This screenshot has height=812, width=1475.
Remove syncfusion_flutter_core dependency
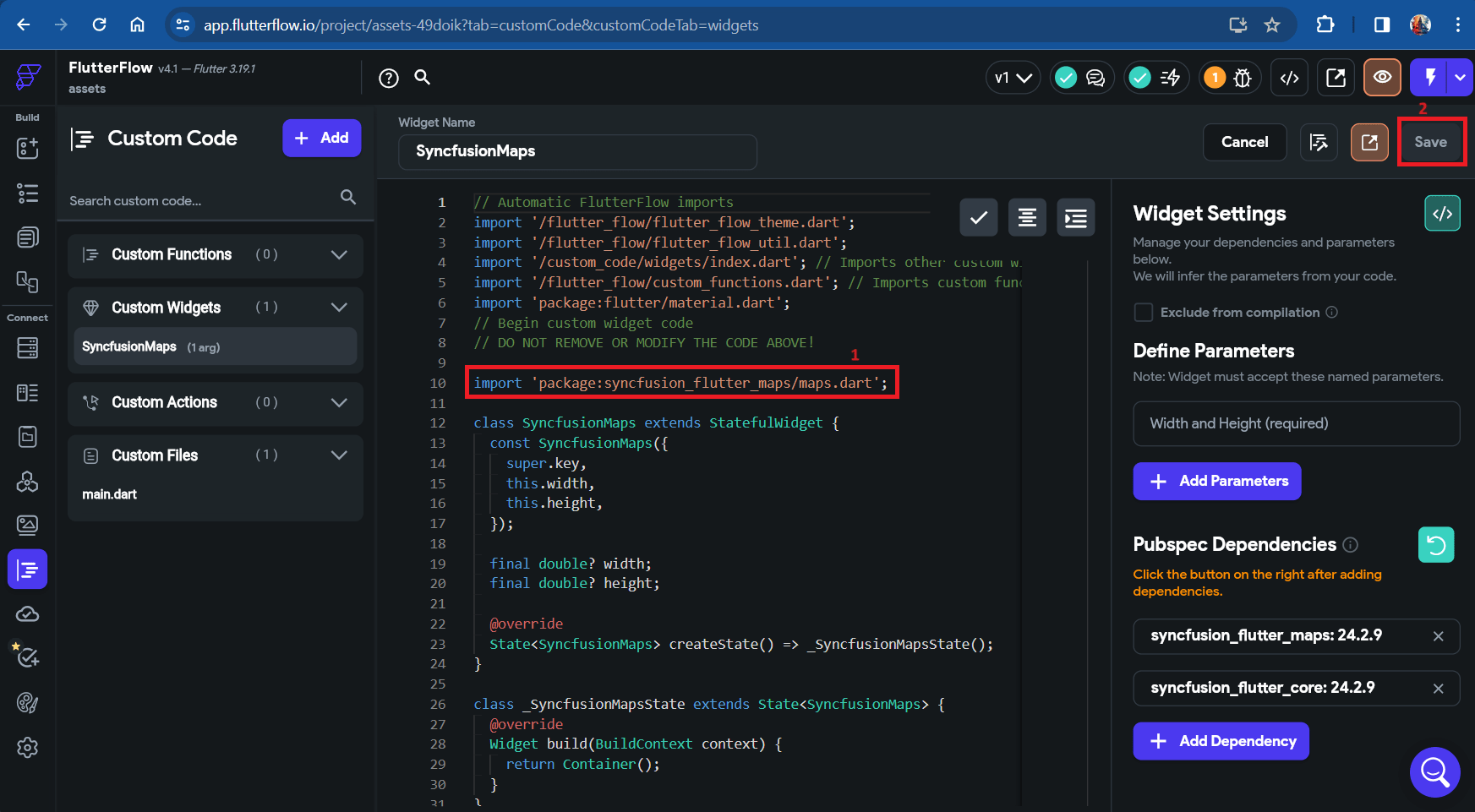point(1438,689)
